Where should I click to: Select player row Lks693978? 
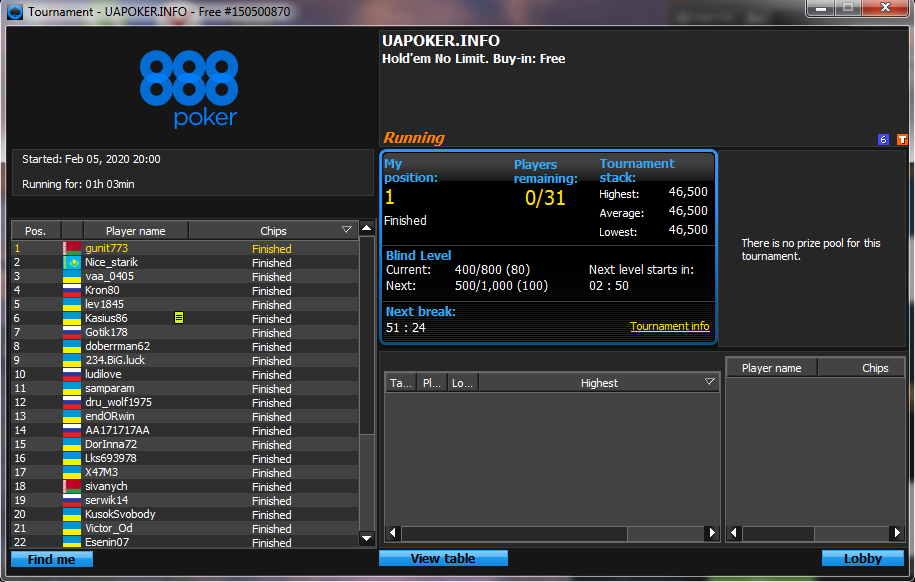[185, 458]
